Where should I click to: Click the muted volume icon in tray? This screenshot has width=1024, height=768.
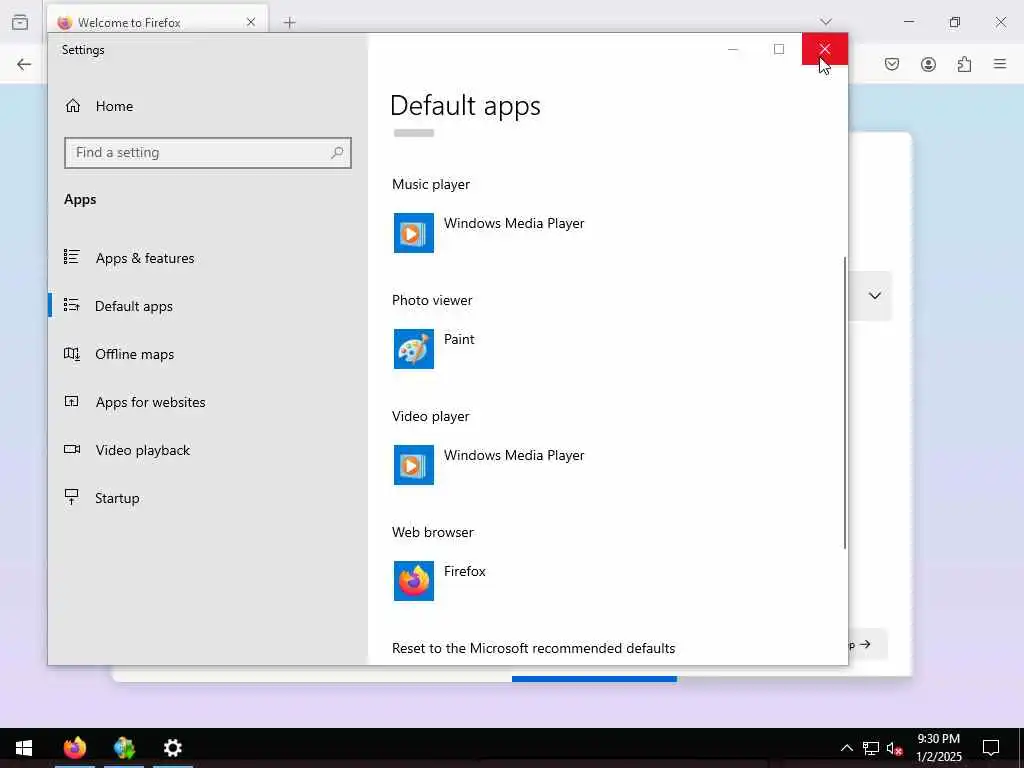point(894,748)
